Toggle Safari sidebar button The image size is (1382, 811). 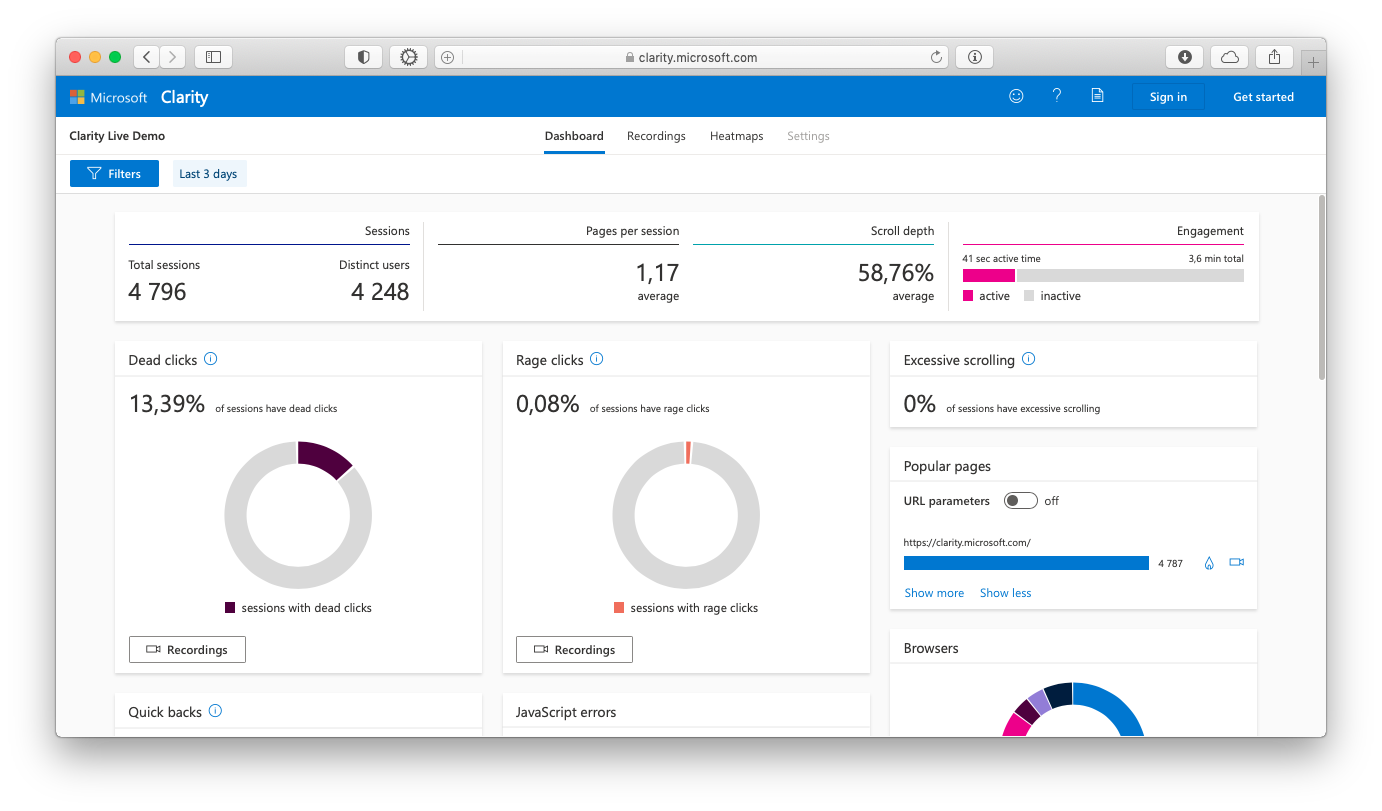[213, 57]
